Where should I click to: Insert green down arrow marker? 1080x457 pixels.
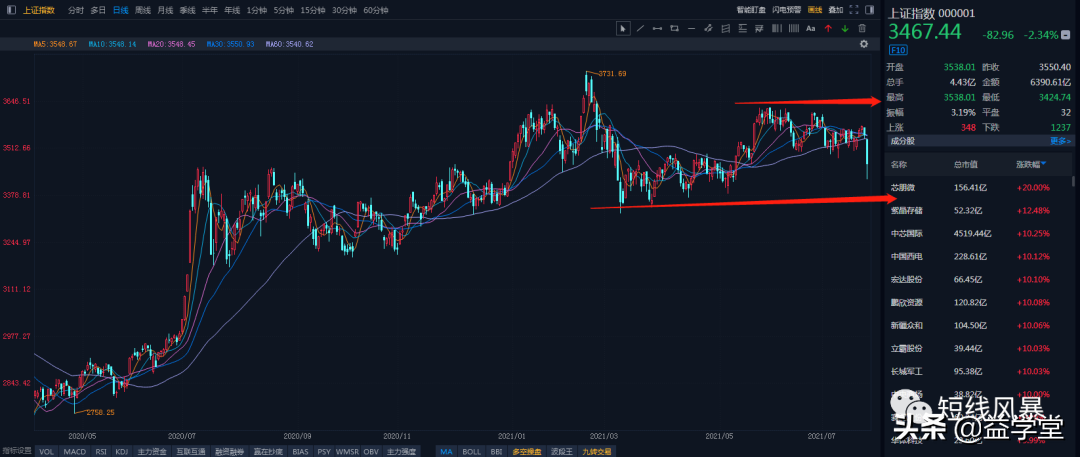pos(845,28)
